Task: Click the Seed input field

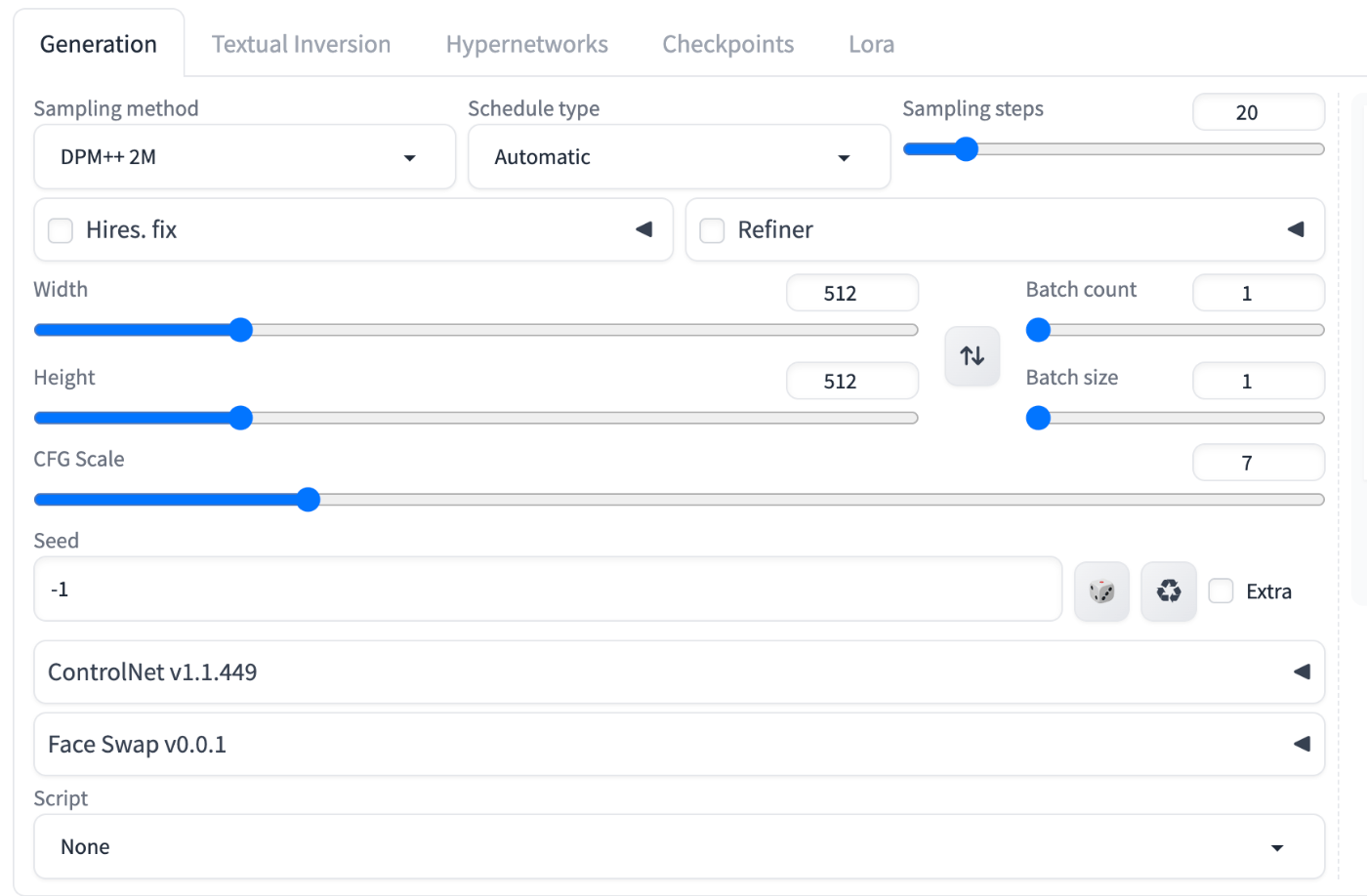Action: pyautogui.click(x=547, y=590)
